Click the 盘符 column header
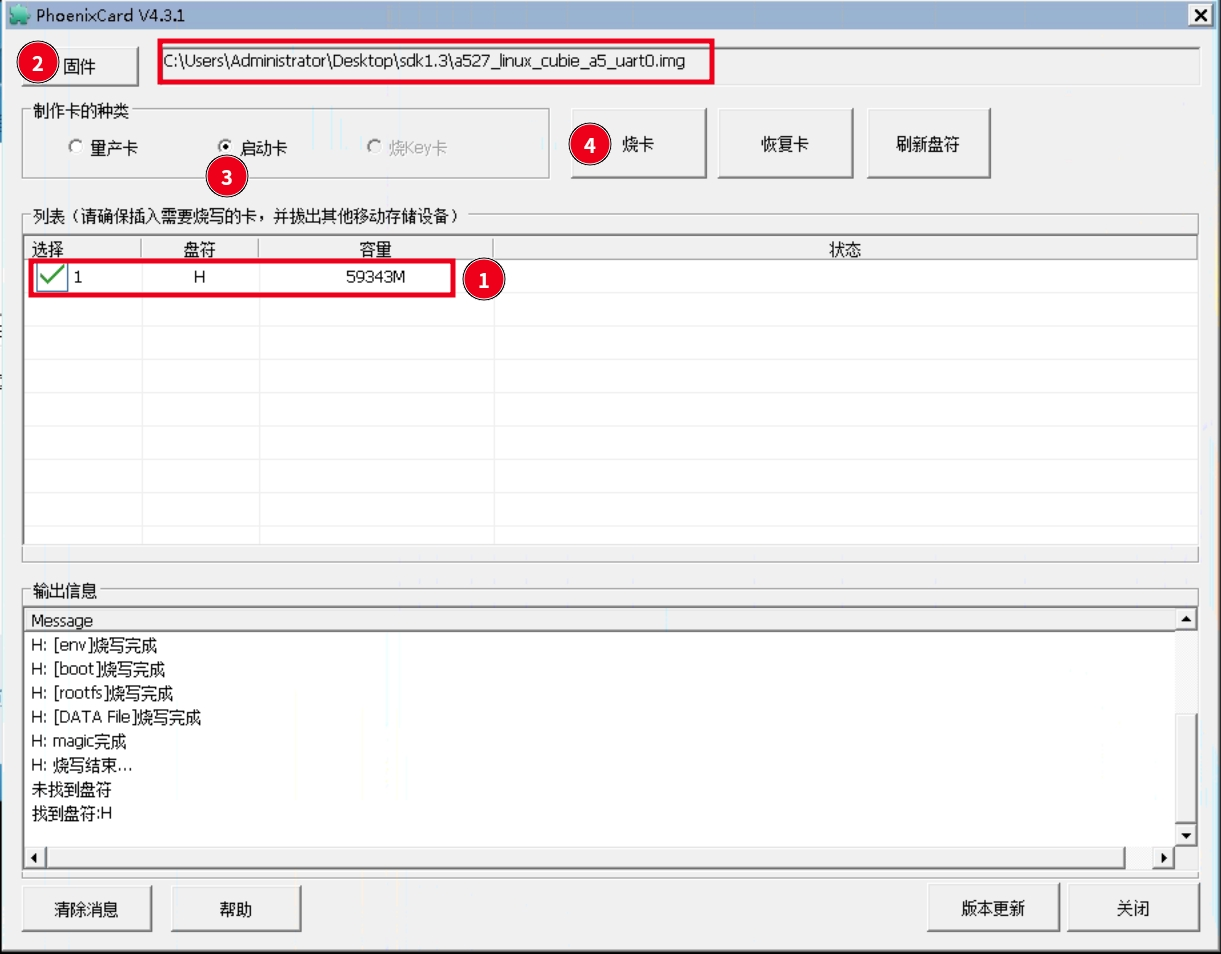This screenshot has width=1221, height=954. point(200,249)
